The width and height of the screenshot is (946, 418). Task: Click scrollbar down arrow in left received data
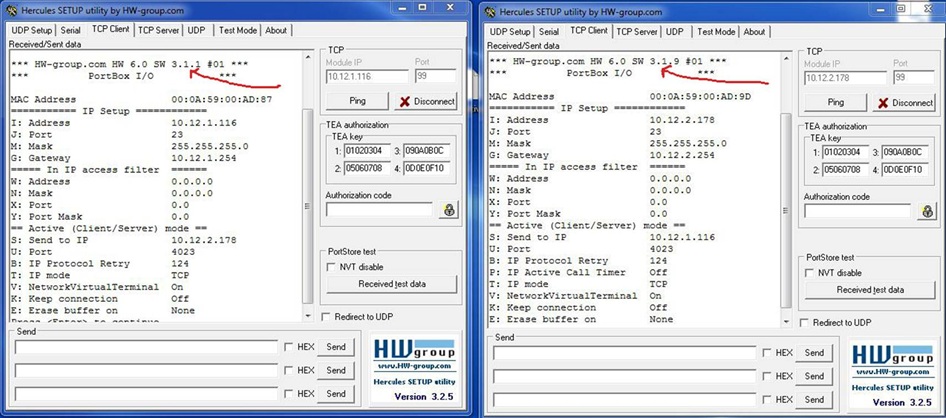pyautogui.click(x=308, y=316)
